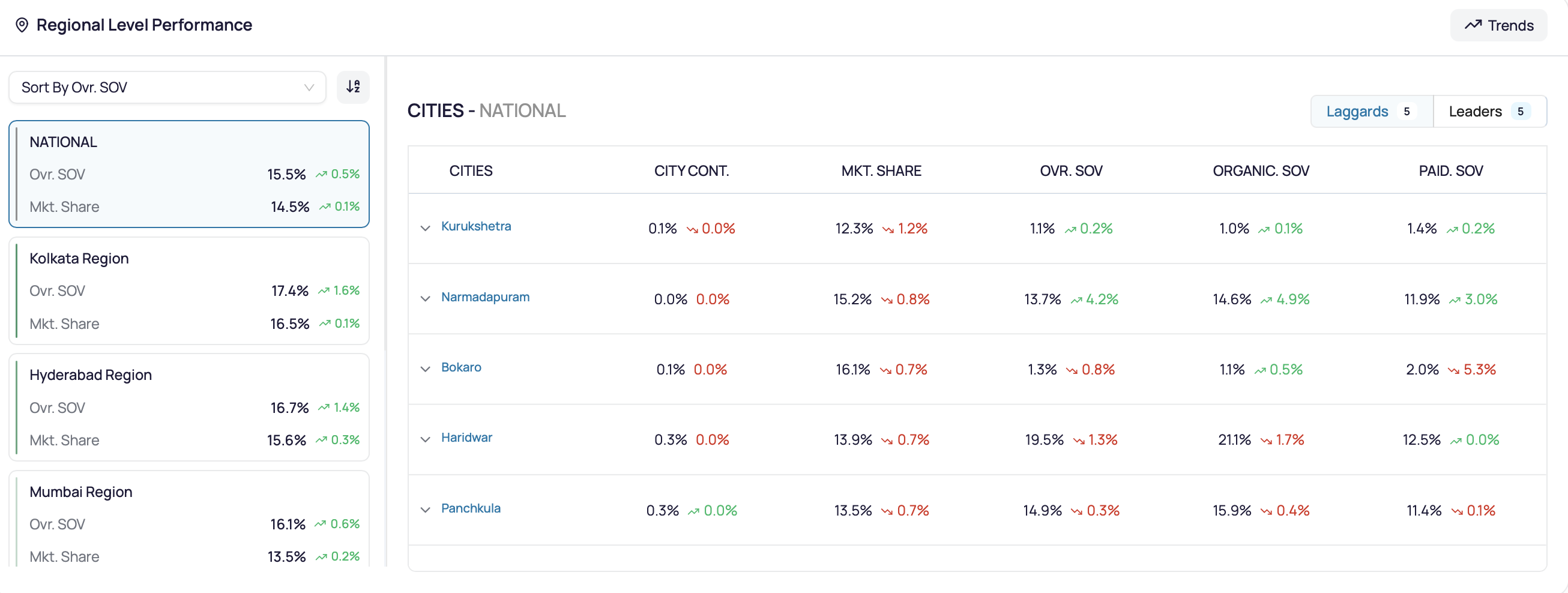This screenshot has height=593, width=1568.
Task: Open the Haridwar city link
Action: [466, 438]
